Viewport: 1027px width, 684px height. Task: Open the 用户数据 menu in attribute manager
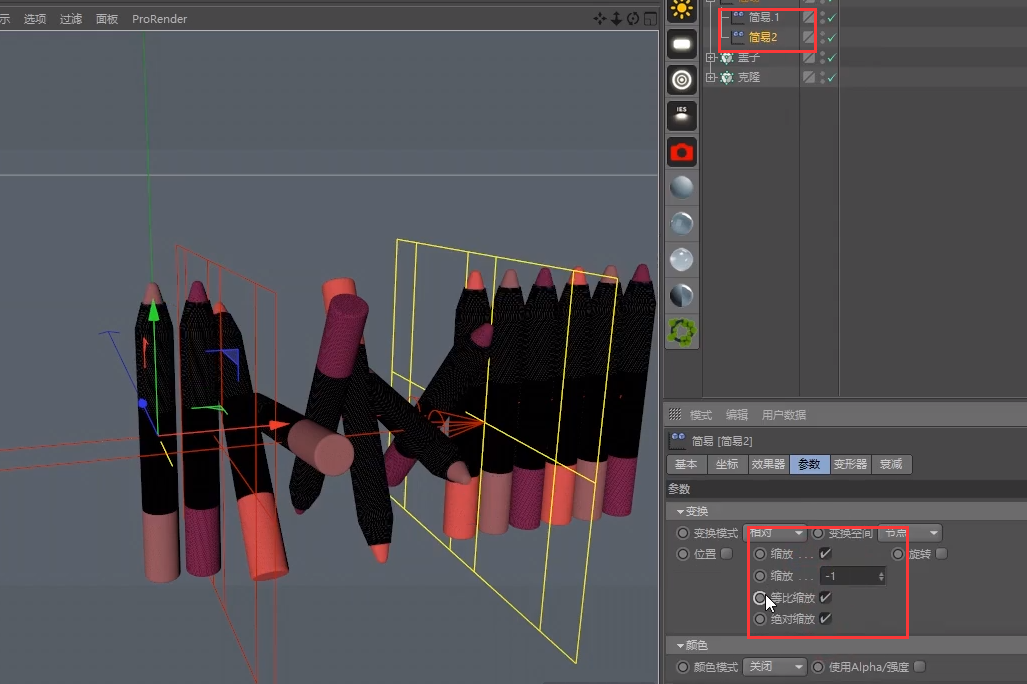(x=784, y=415)
